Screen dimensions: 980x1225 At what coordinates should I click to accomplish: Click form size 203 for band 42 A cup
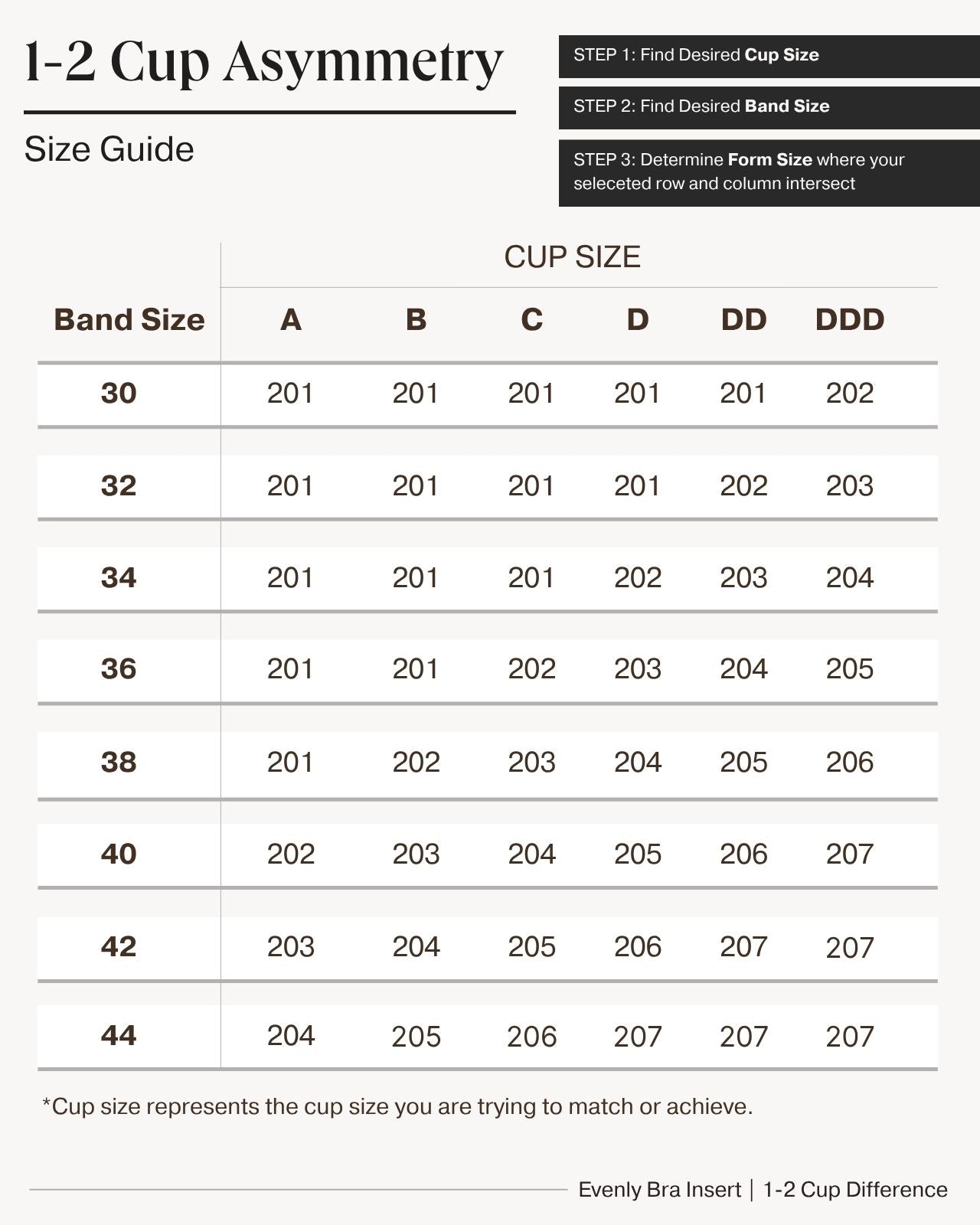[290, 947]
